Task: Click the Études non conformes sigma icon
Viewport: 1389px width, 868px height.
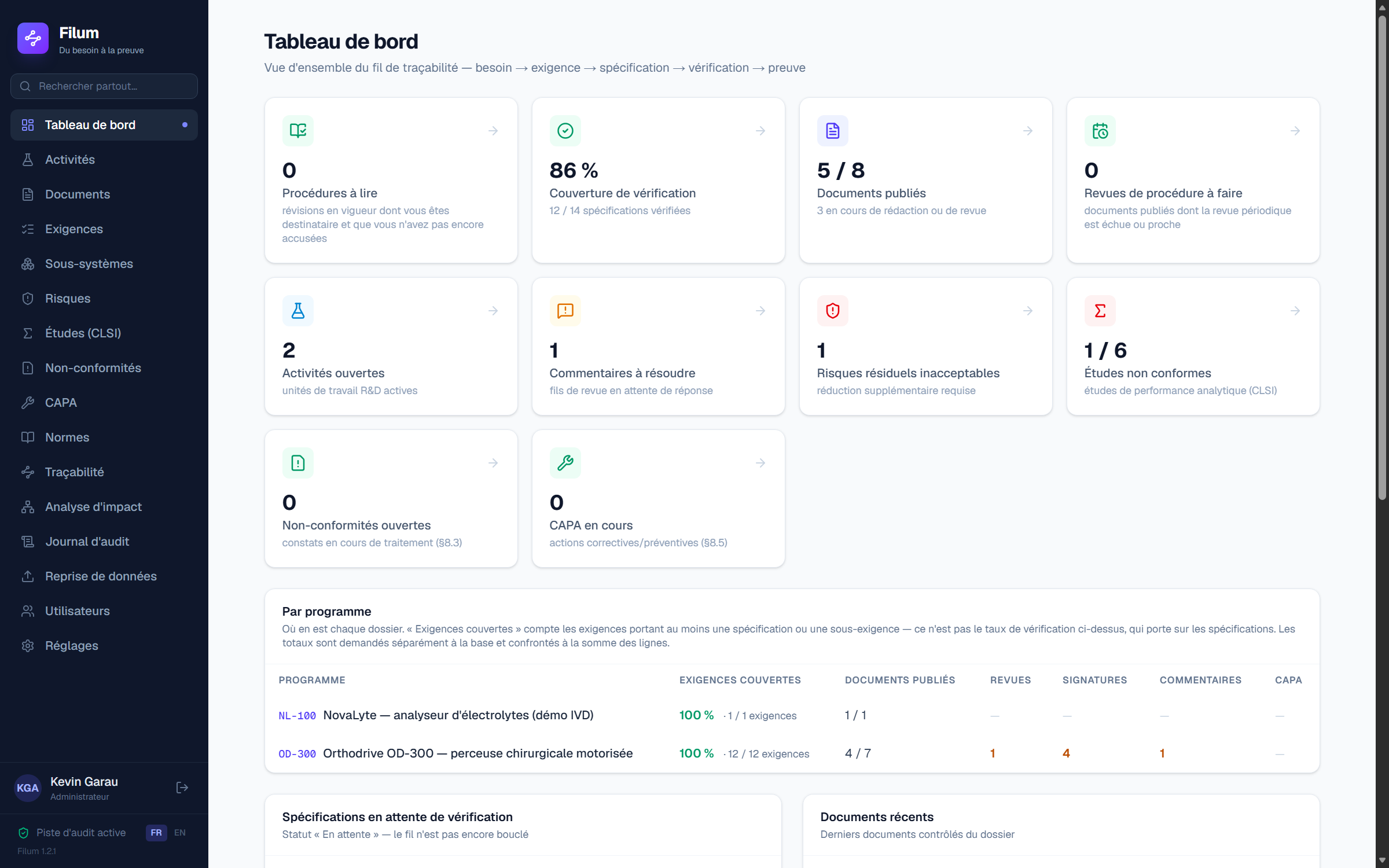Action: [x=1100, y=311]
